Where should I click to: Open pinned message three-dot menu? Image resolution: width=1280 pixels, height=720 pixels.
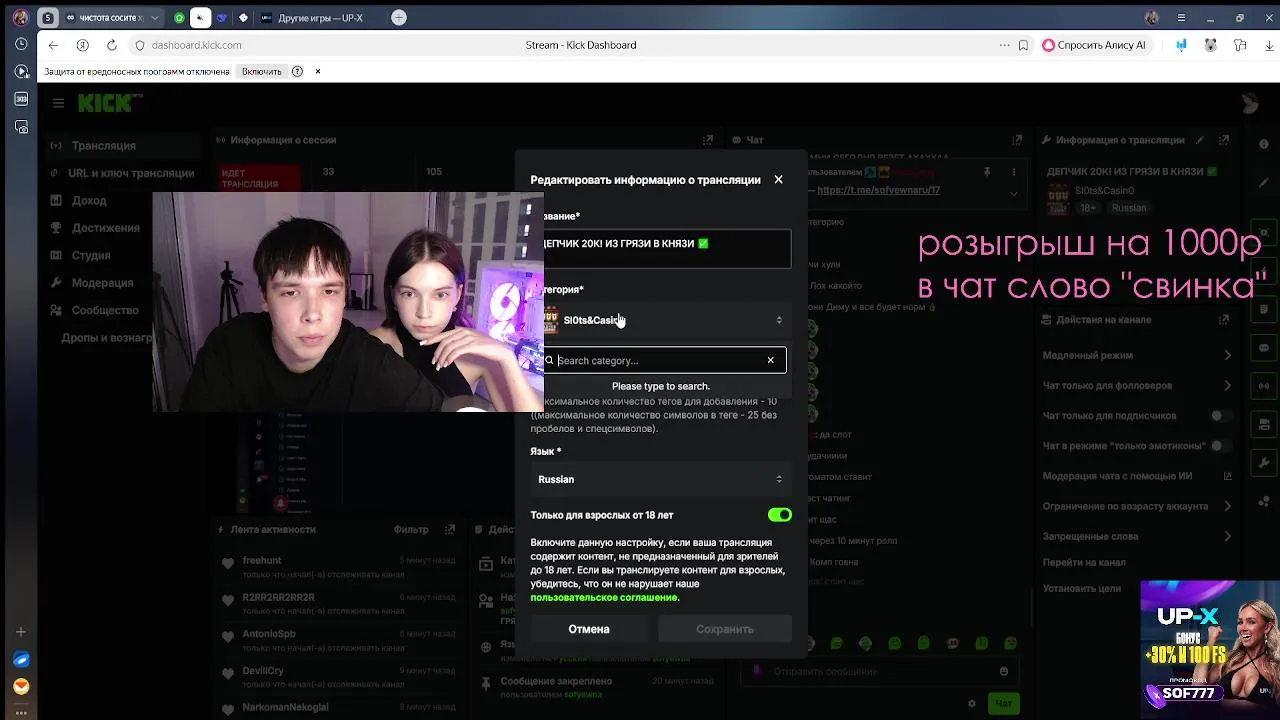pyautogui.click(x=1014, y=172)
